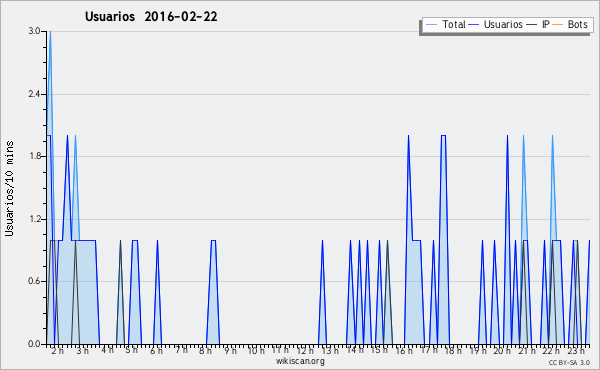This screenshot has width=600, height=370.
Task: Click the blue line swatch beside 'Usuarios' legend
Action: pyautogui.click(x=474, y=25)
